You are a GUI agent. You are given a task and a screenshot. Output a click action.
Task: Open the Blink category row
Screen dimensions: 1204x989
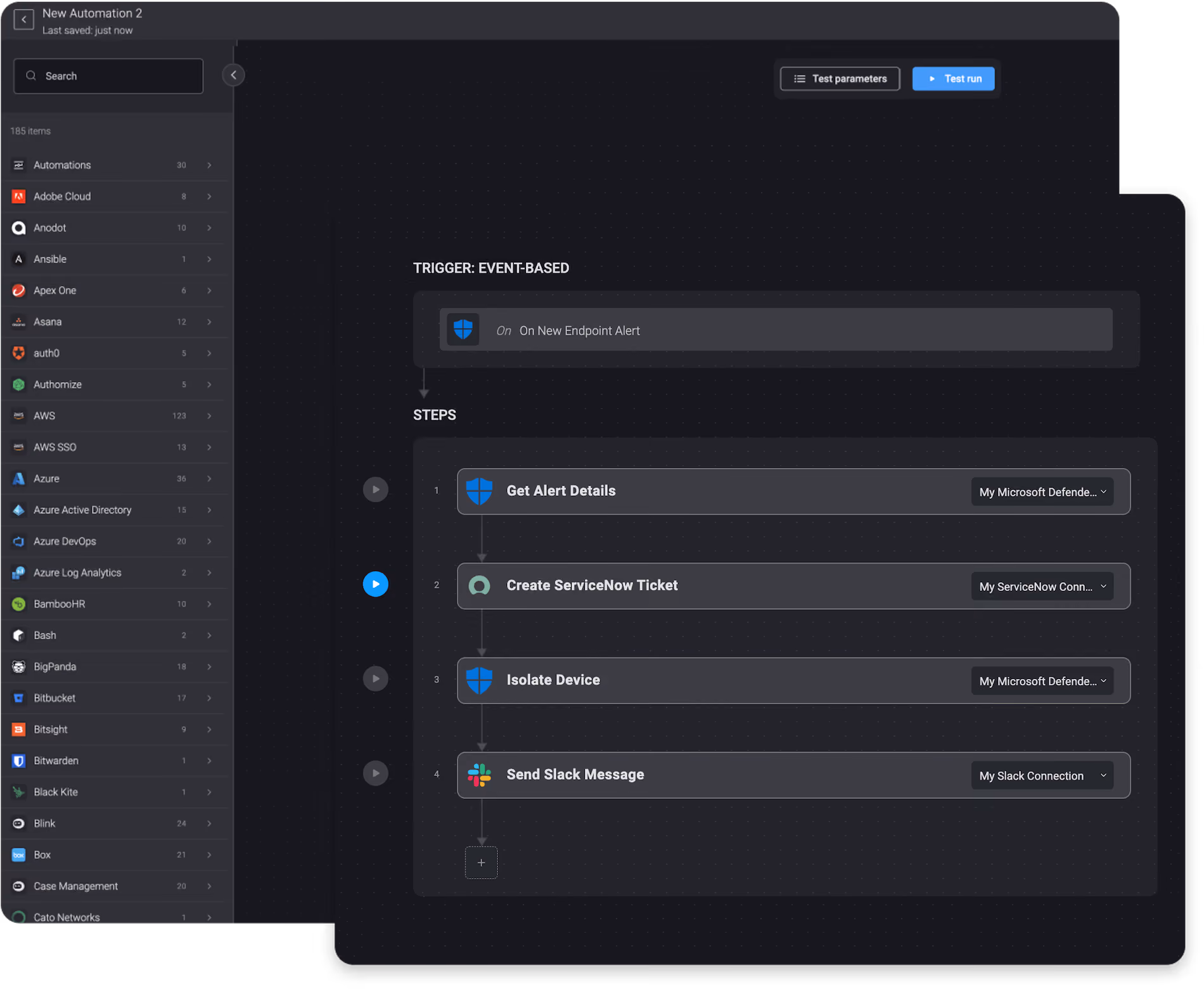pos(114,824)
